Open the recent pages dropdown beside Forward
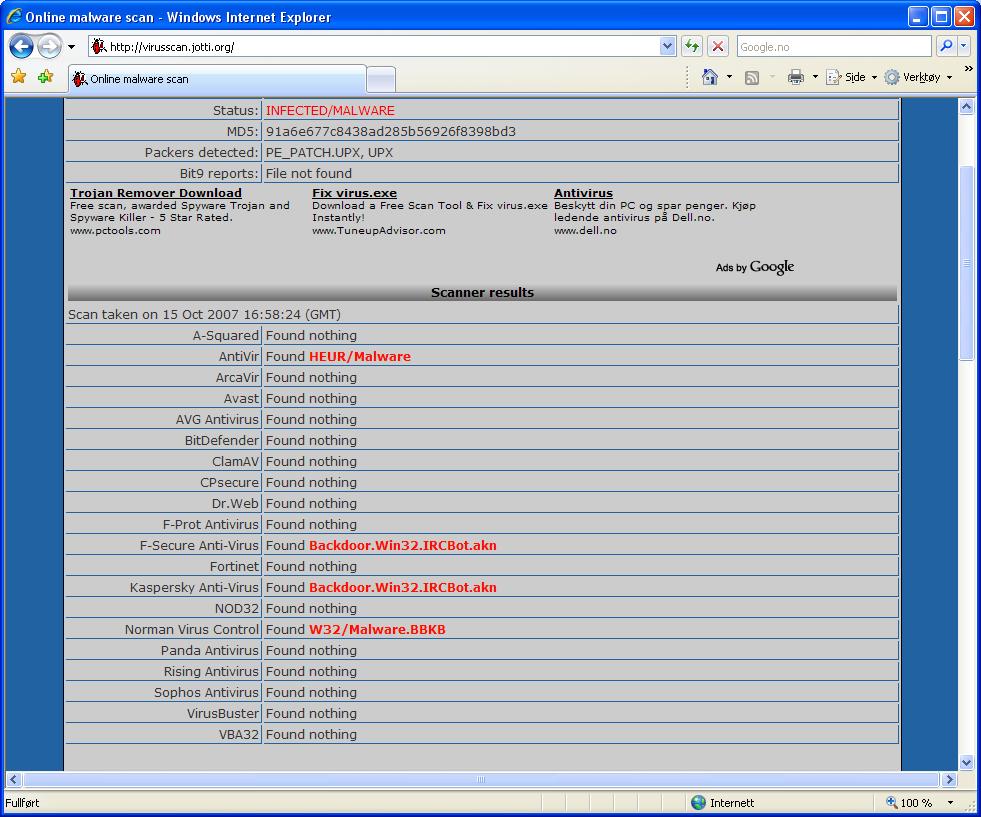This screenshot has width=981, height=817. [71, 47]
